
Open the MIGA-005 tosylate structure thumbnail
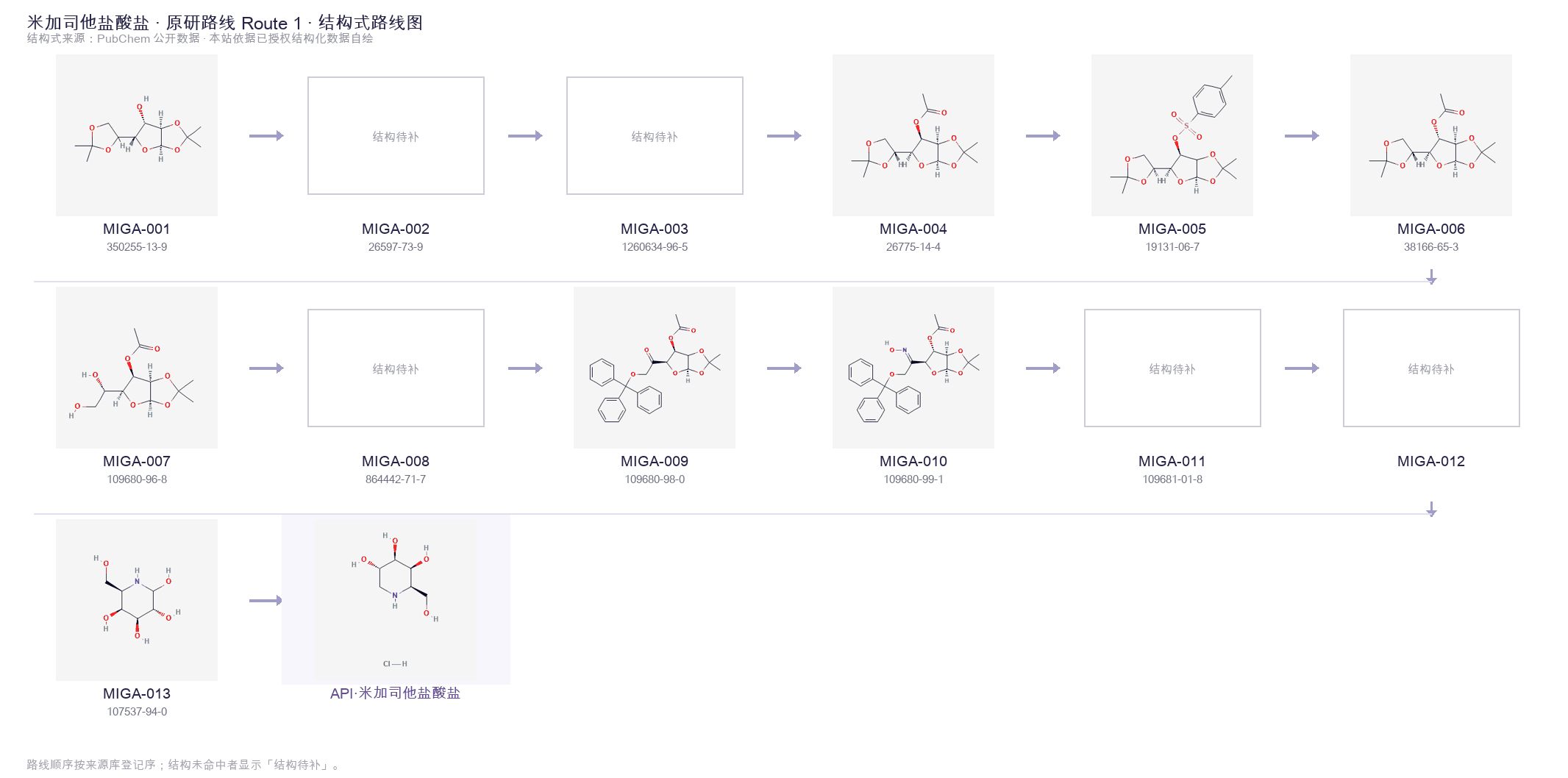click(x=1172, y=135)
